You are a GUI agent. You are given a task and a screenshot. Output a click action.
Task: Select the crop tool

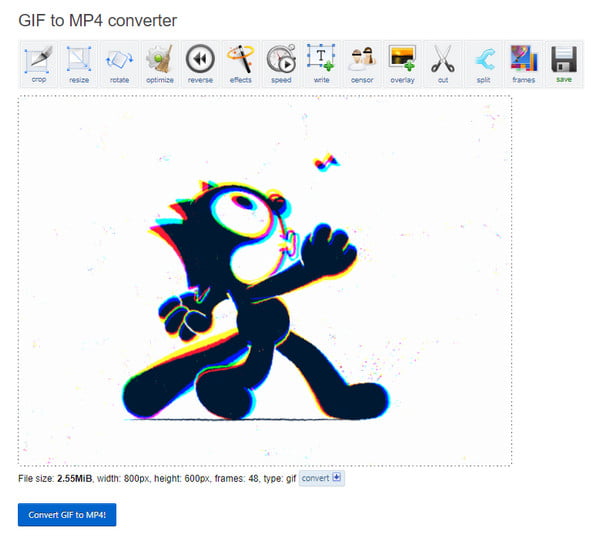[x=39, y=64]
